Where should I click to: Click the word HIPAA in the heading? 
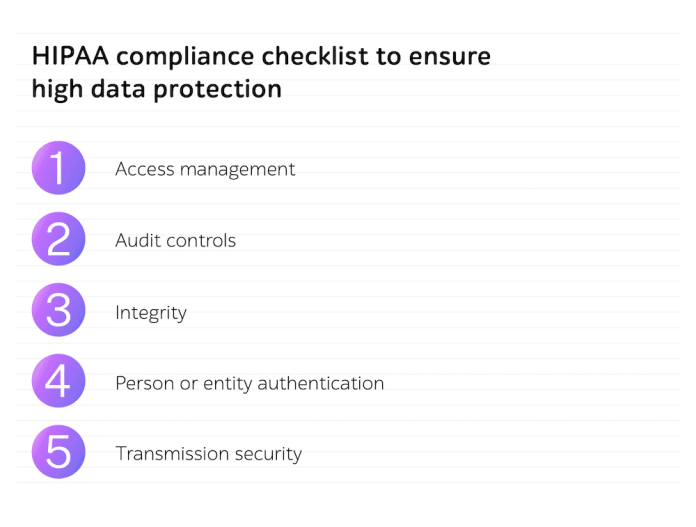(70, 56)
